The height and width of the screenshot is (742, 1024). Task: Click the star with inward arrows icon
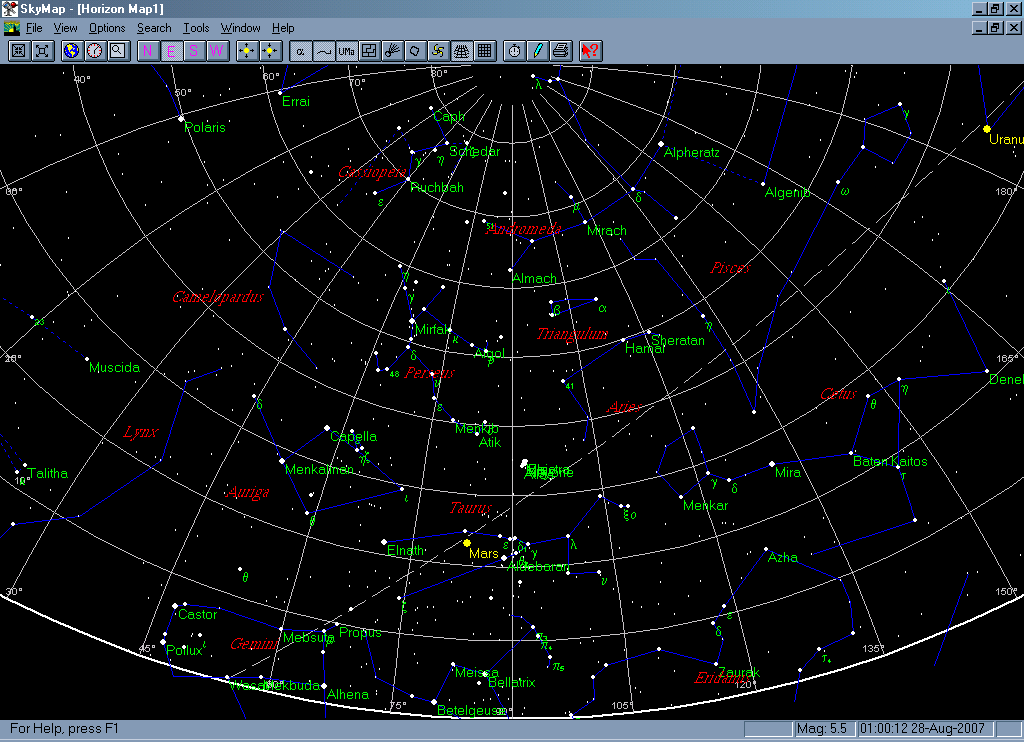click(270, 51)
